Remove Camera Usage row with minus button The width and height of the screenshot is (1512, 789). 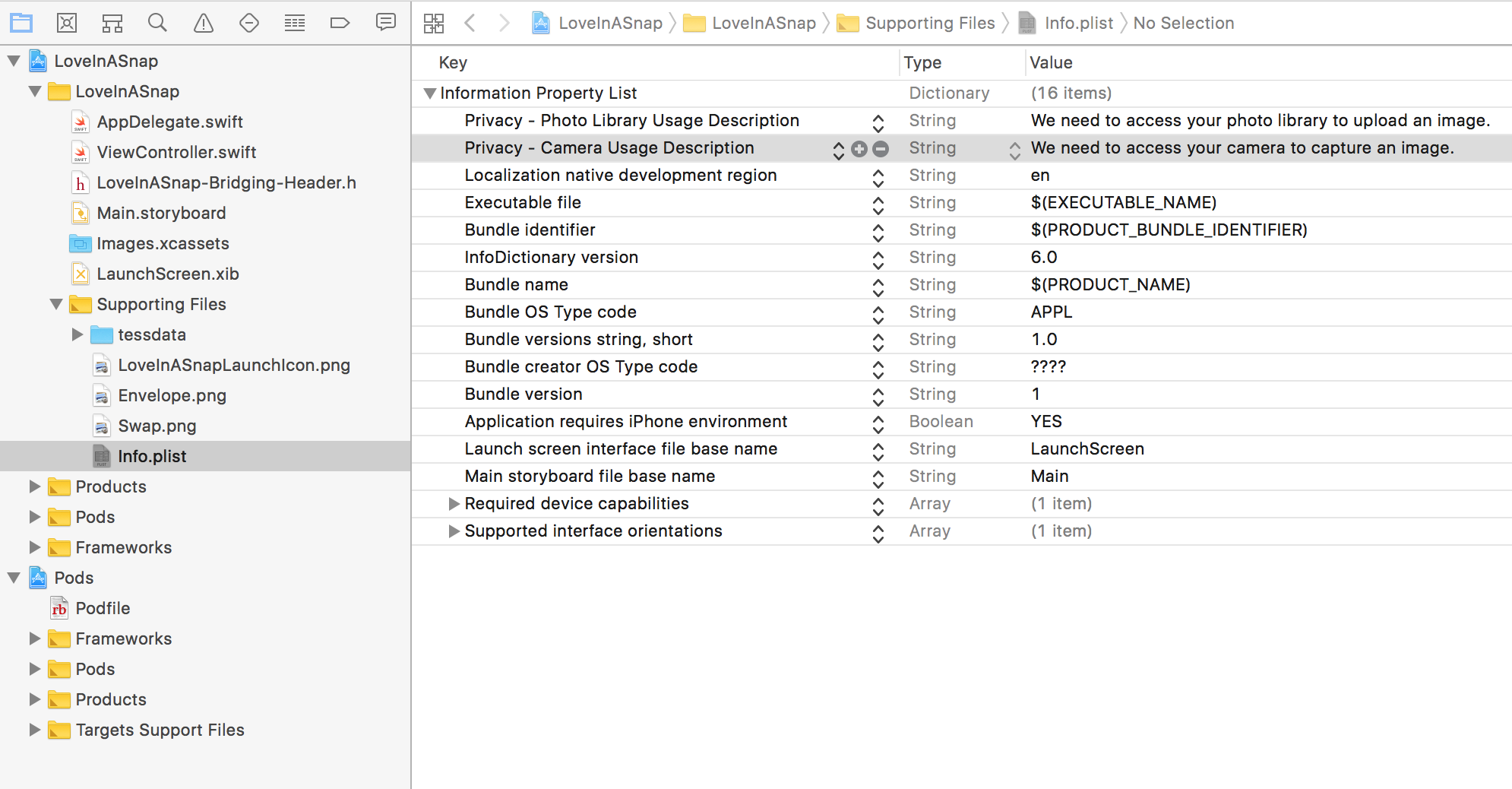point(881,149)
